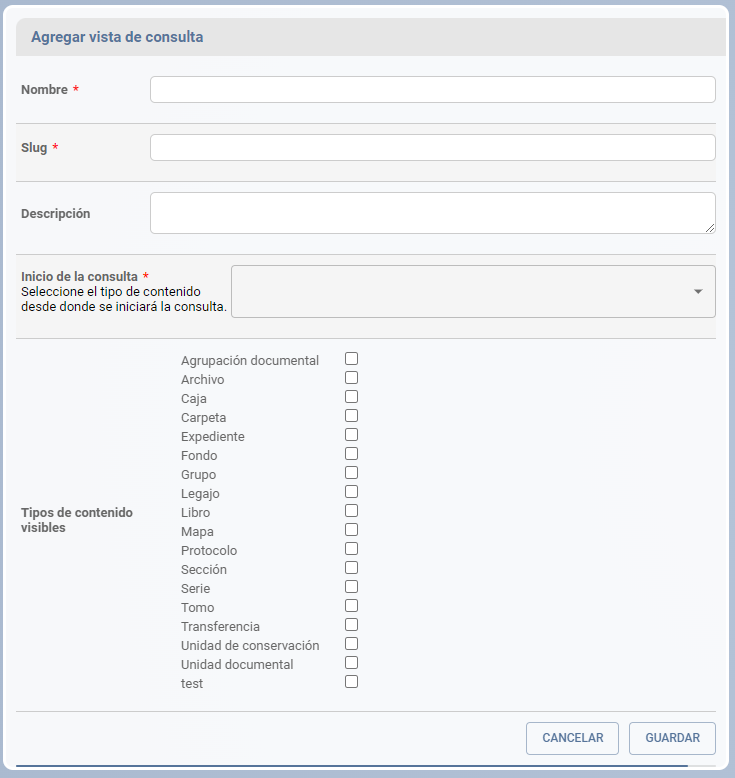
Task: Check the Agrupación documental checkbox
Action: click(351, 358)
